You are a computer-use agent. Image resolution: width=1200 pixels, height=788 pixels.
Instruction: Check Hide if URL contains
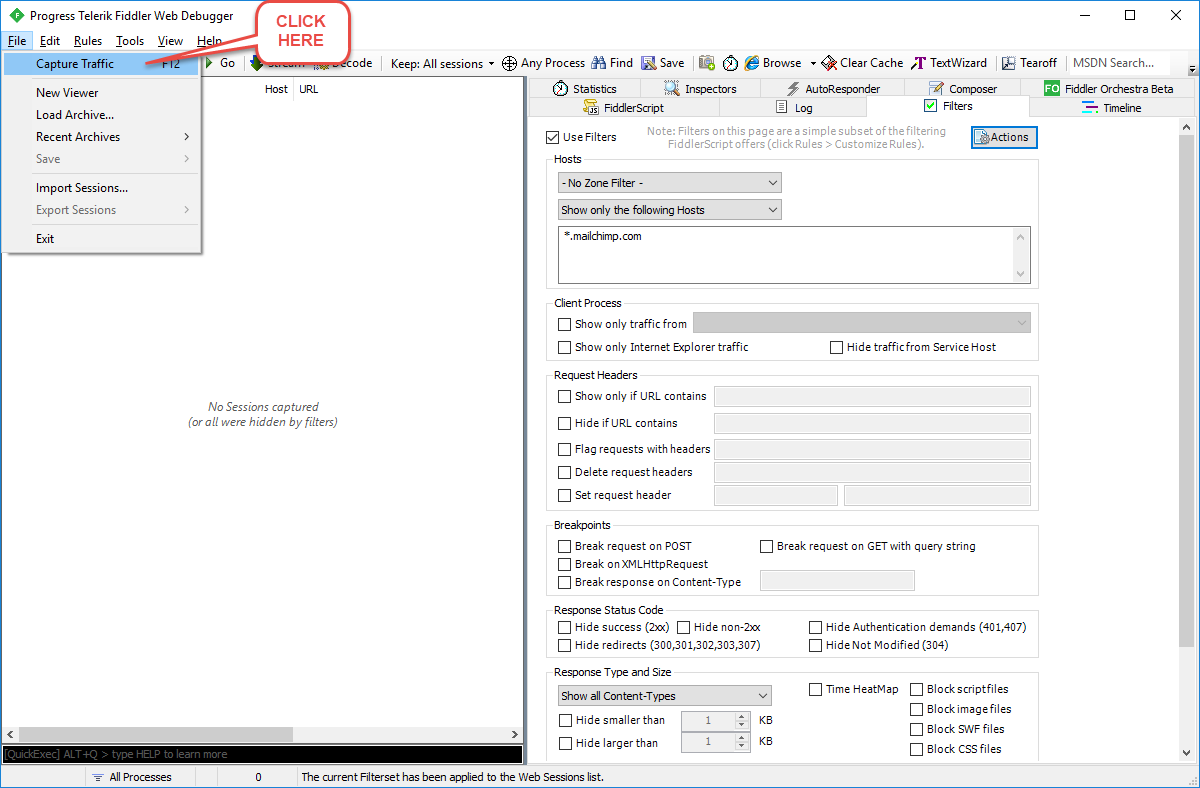(x=565, y=423)
